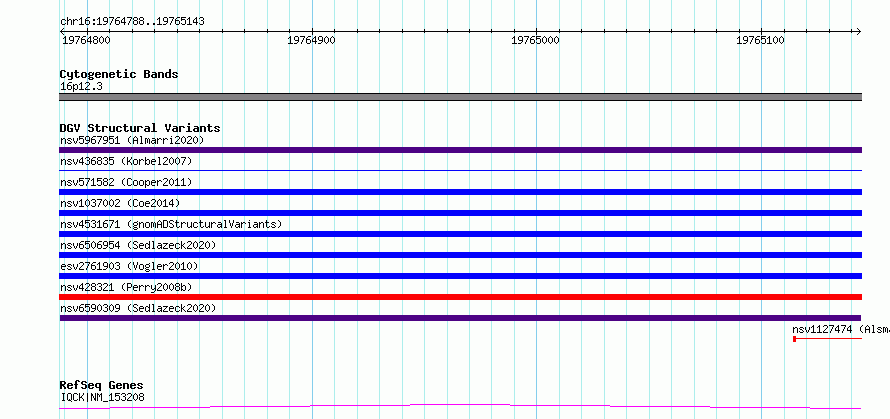Click the IQCK NM_153208 gene track line

460,407
